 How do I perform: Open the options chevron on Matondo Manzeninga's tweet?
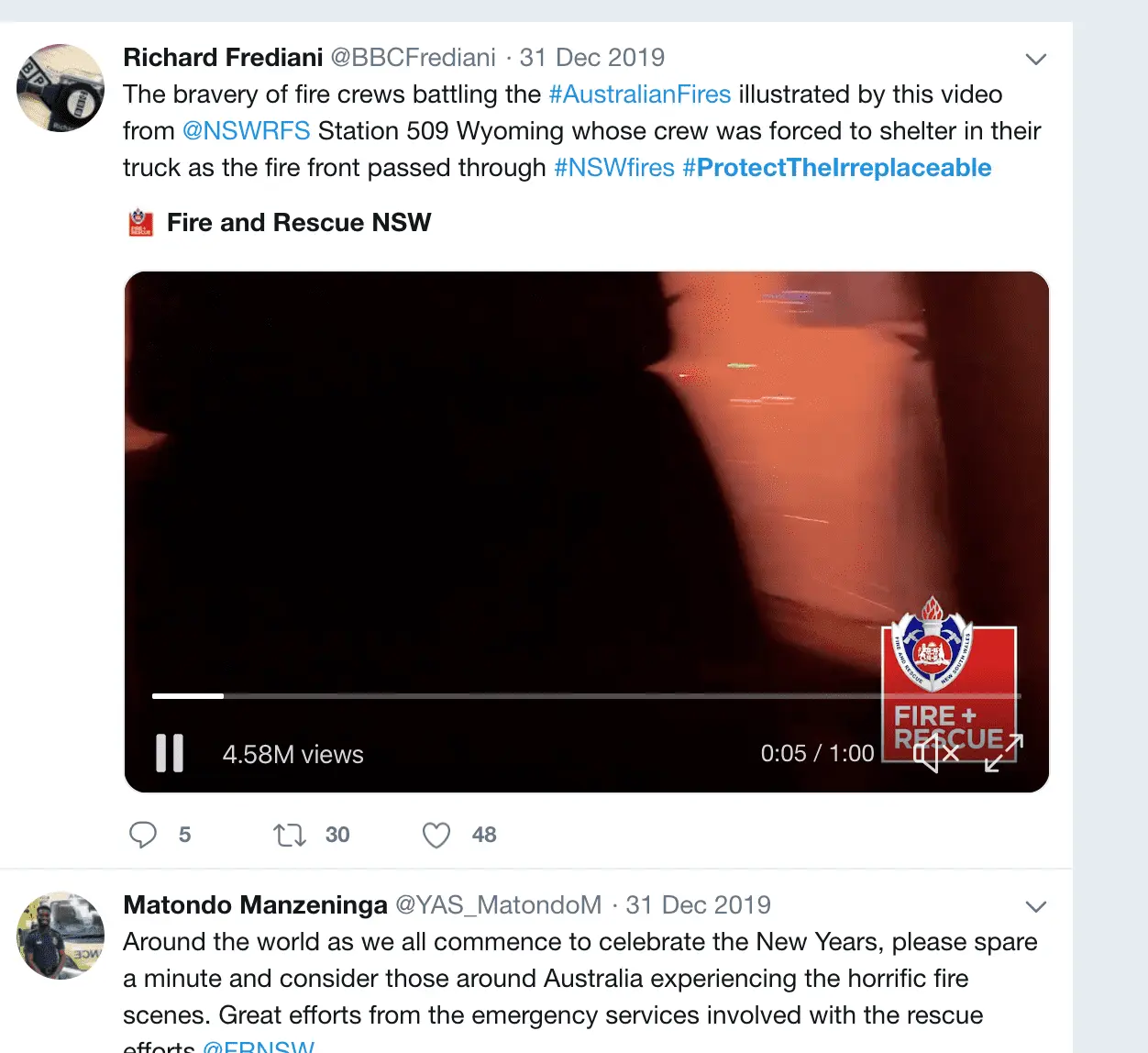coord(1036,906)
